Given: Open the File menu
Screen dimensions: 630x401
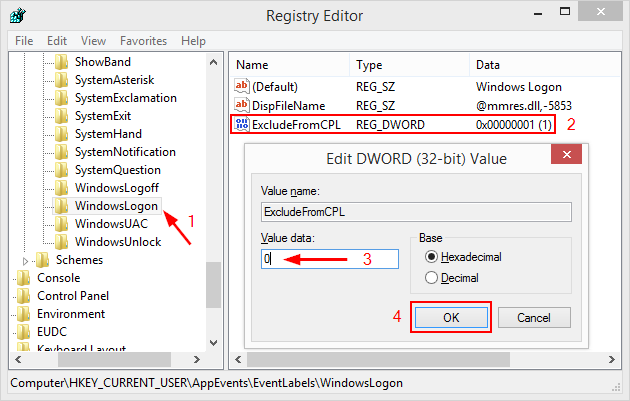Looking at the screenshot, I should tap(24, 41).
